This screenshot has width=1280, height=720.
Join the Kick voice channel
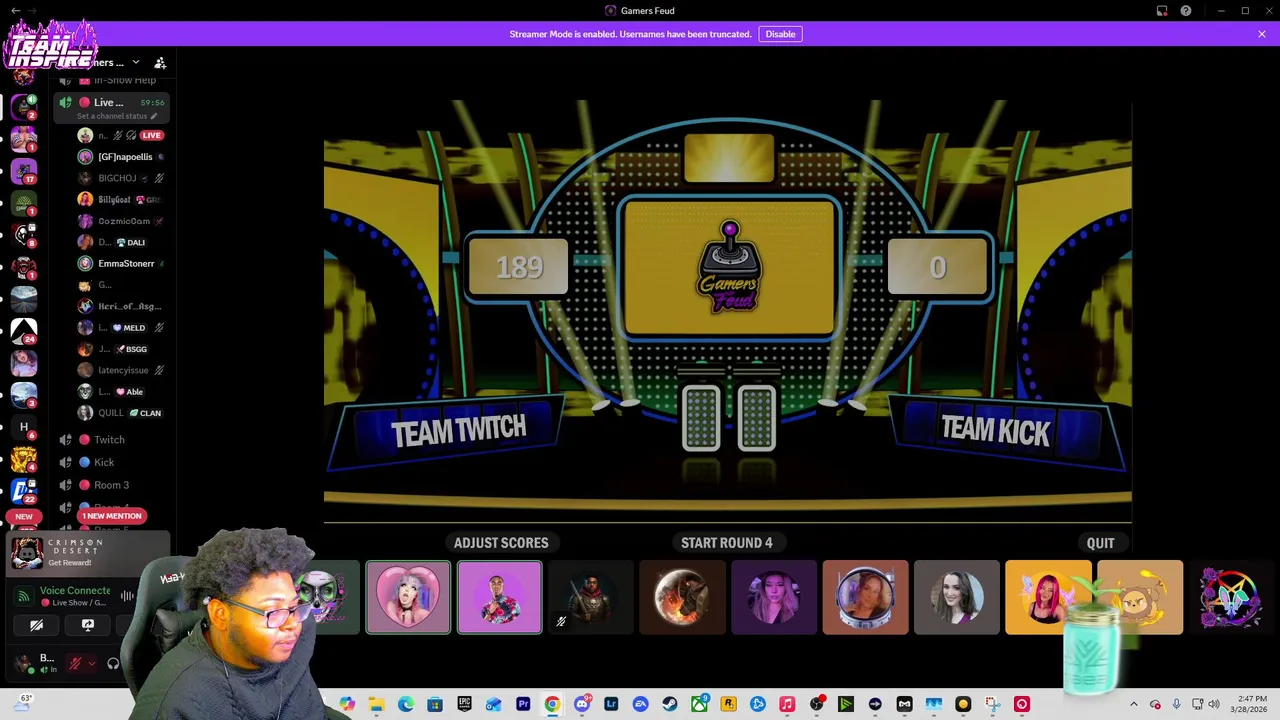[104, 462]
